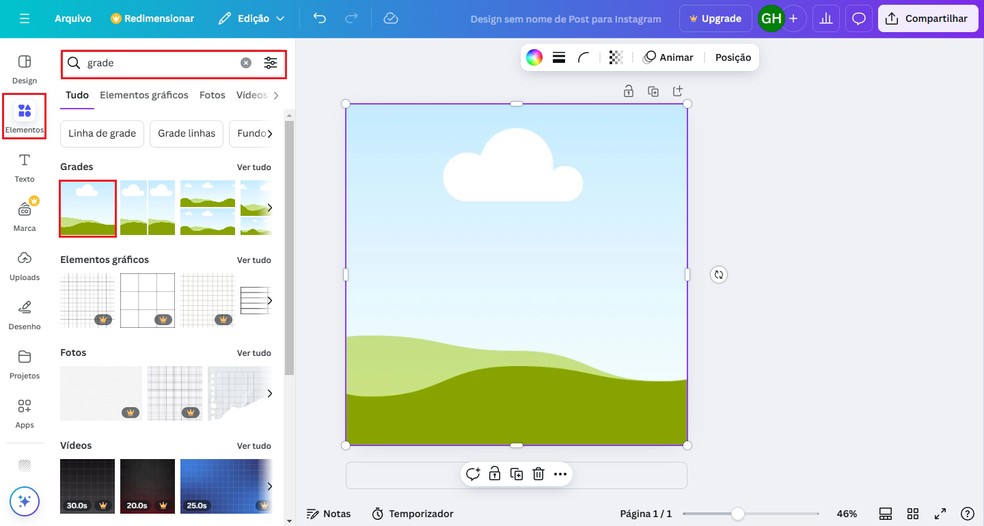This screenshot has width=984, height=526.
Task: Switch to the Elementos gráficos tab
Action: point(144,95)
